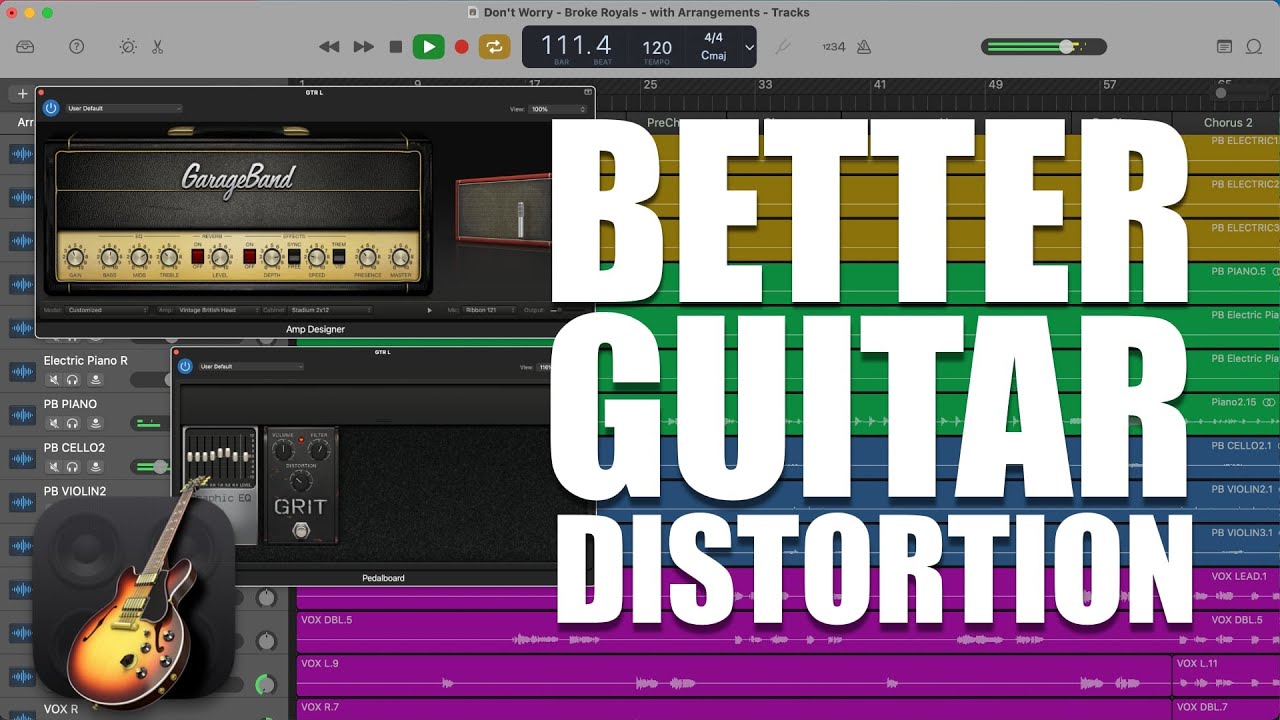The width and height of the screenshot is (1280, 720).
Task: Click the red Record button
Action: click(x=461, y=46)
